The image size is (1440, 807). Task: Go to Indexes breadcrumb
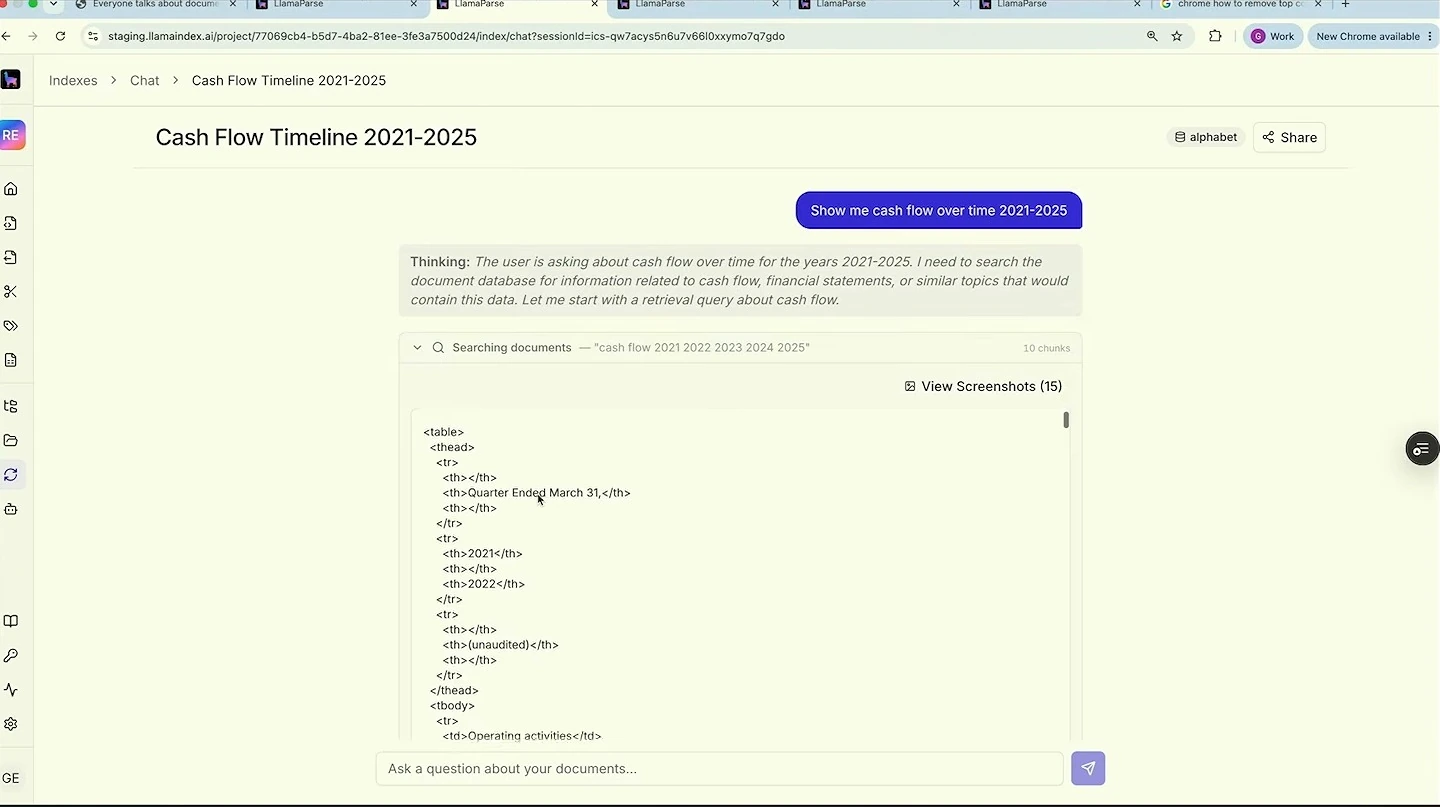tap(73, 80)
